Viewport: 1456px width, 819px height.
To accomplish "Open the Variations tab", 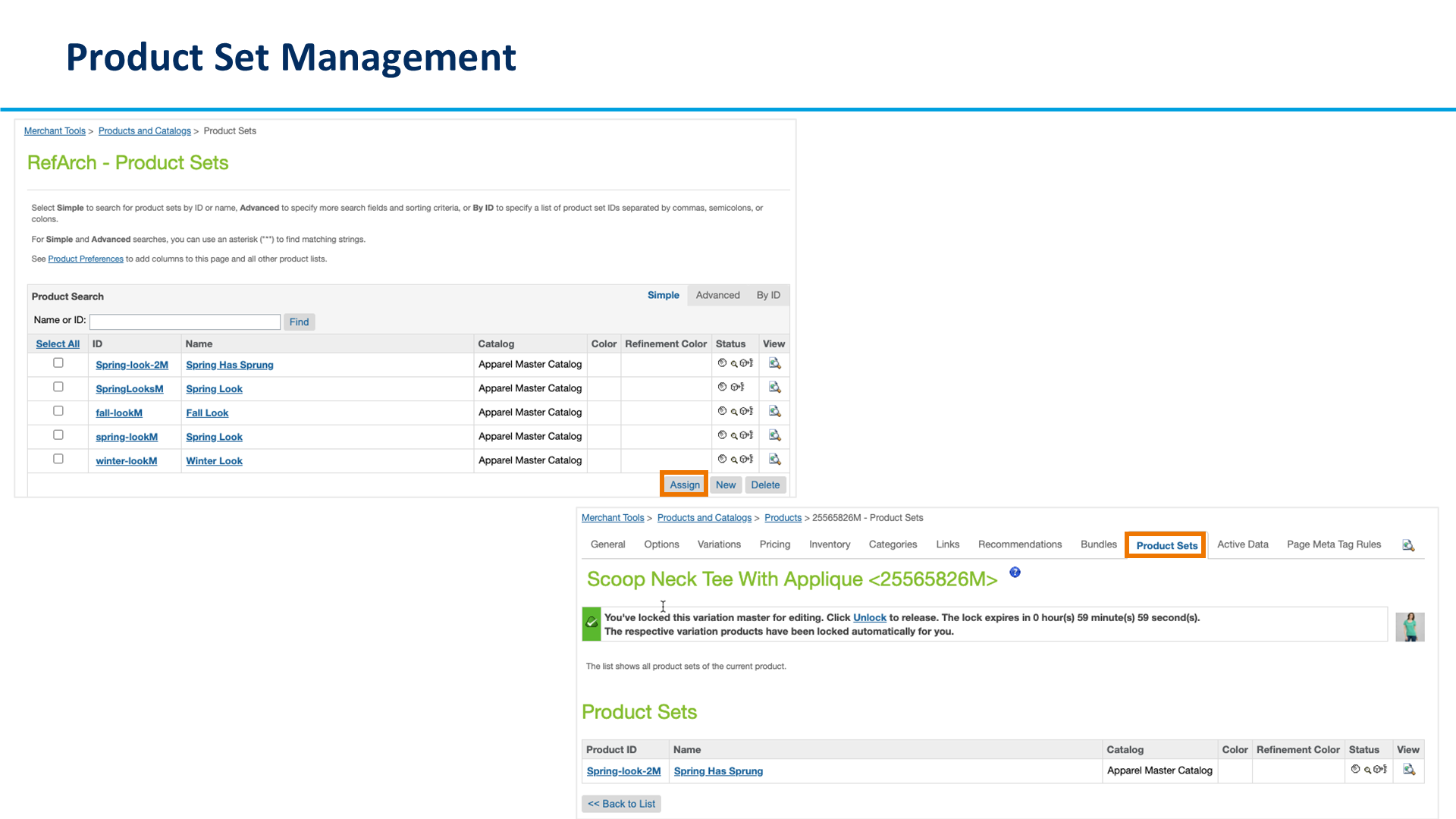I will pyautogui.click(x=719, y=544).
